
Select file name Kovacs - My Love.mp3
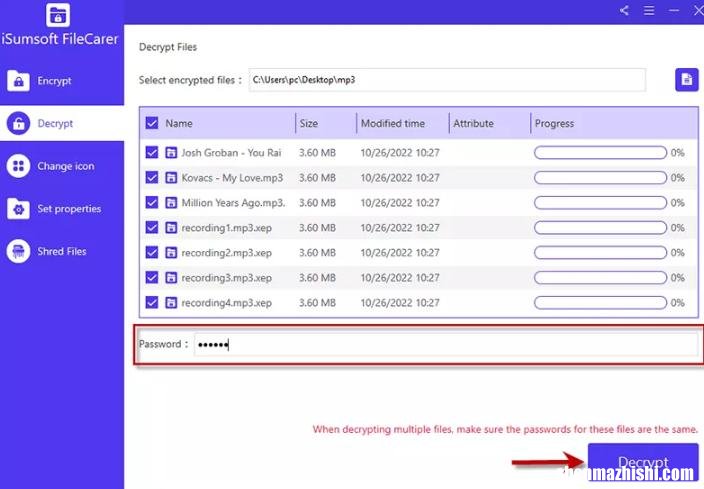point(232,178)
